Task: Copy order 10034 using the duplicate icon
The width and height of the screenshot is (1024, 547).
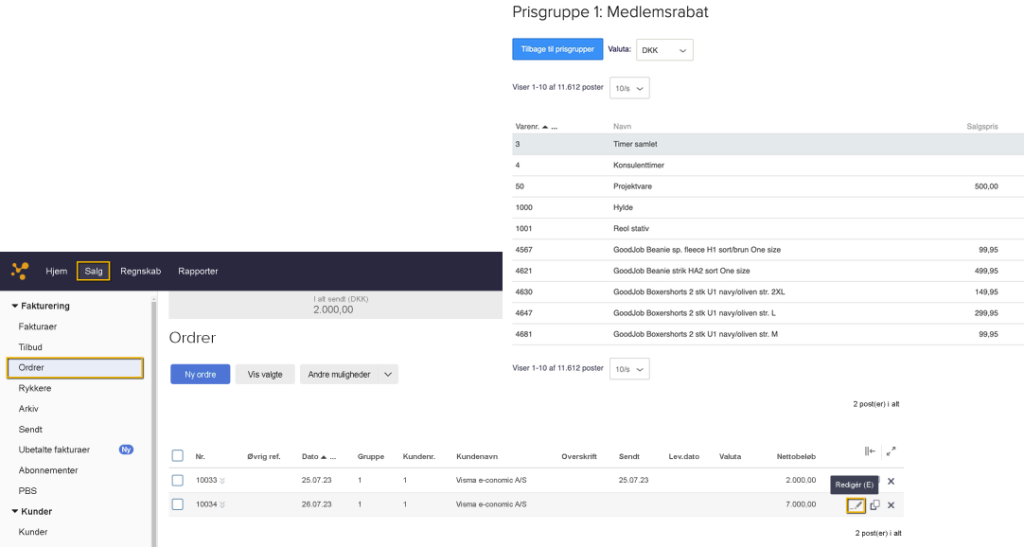Action: [x=874, y=505]
